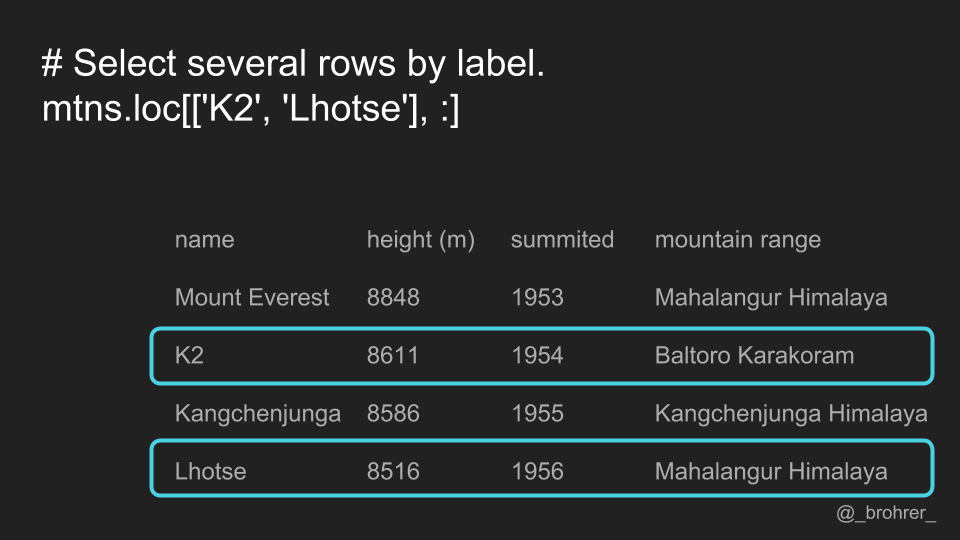
Task: Click the 8516 height value
Action: (x=393, y=471)
